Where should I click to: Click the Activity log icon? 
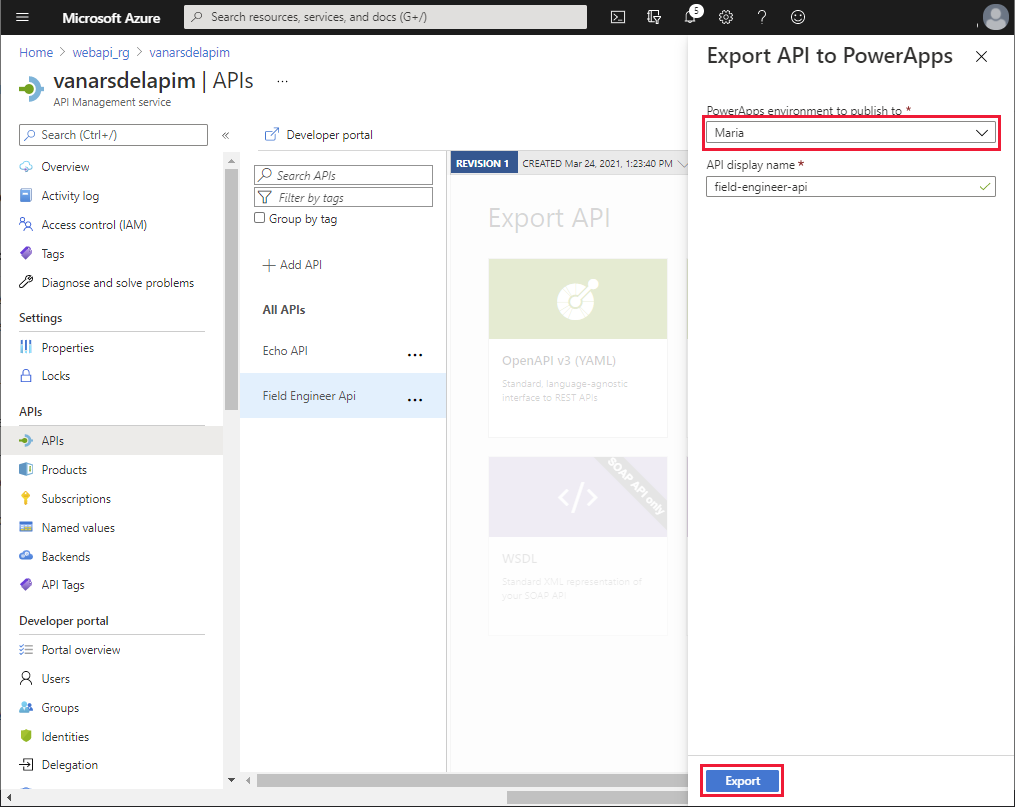point(26,195)
